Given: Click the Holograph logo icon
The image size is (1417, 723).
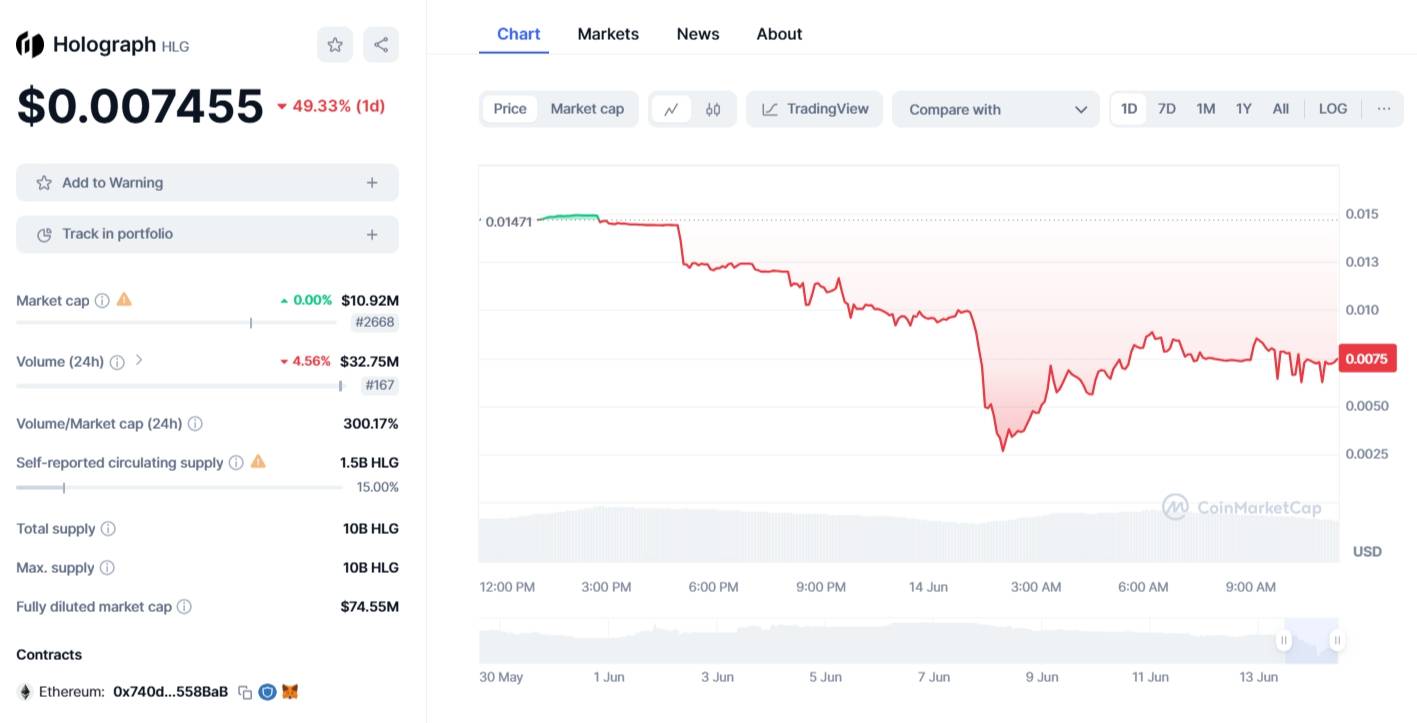Looking at the screenshot, I should click(30, 44).
